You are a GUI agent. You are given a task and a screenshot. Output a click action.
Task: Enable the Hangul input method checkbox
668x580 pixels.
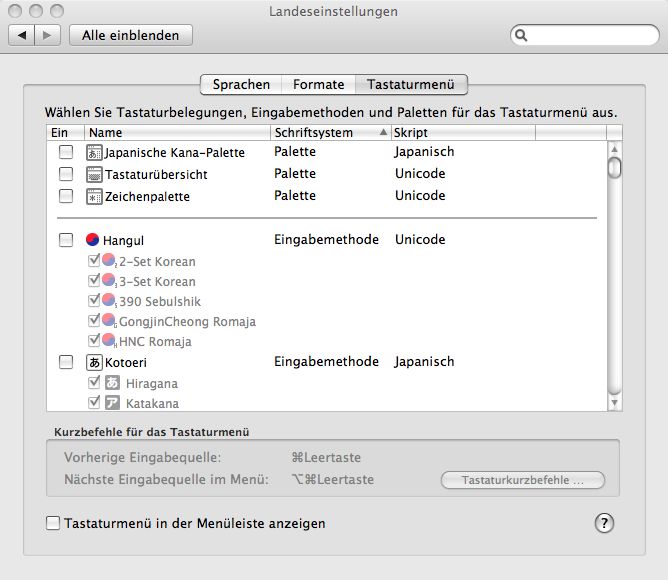[66, 240]
